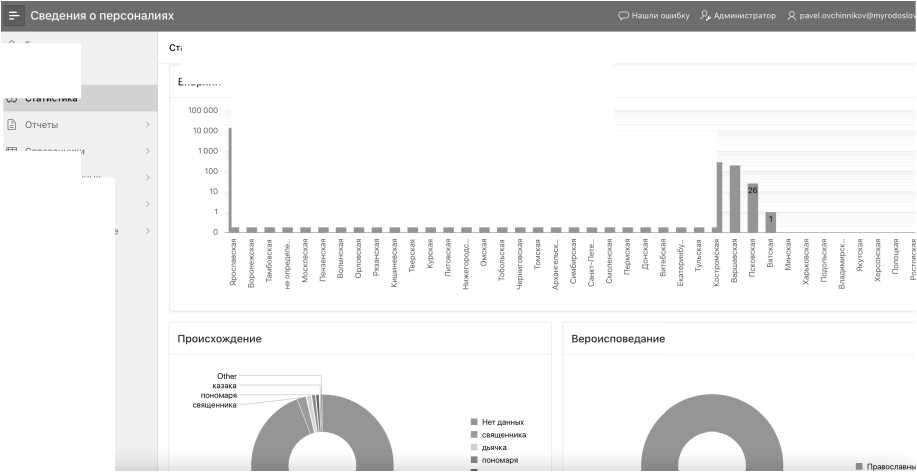Viewport: 917px width, 472px height.
Task: Click the Тобольская axis label
Action: [x=502, y=259]
